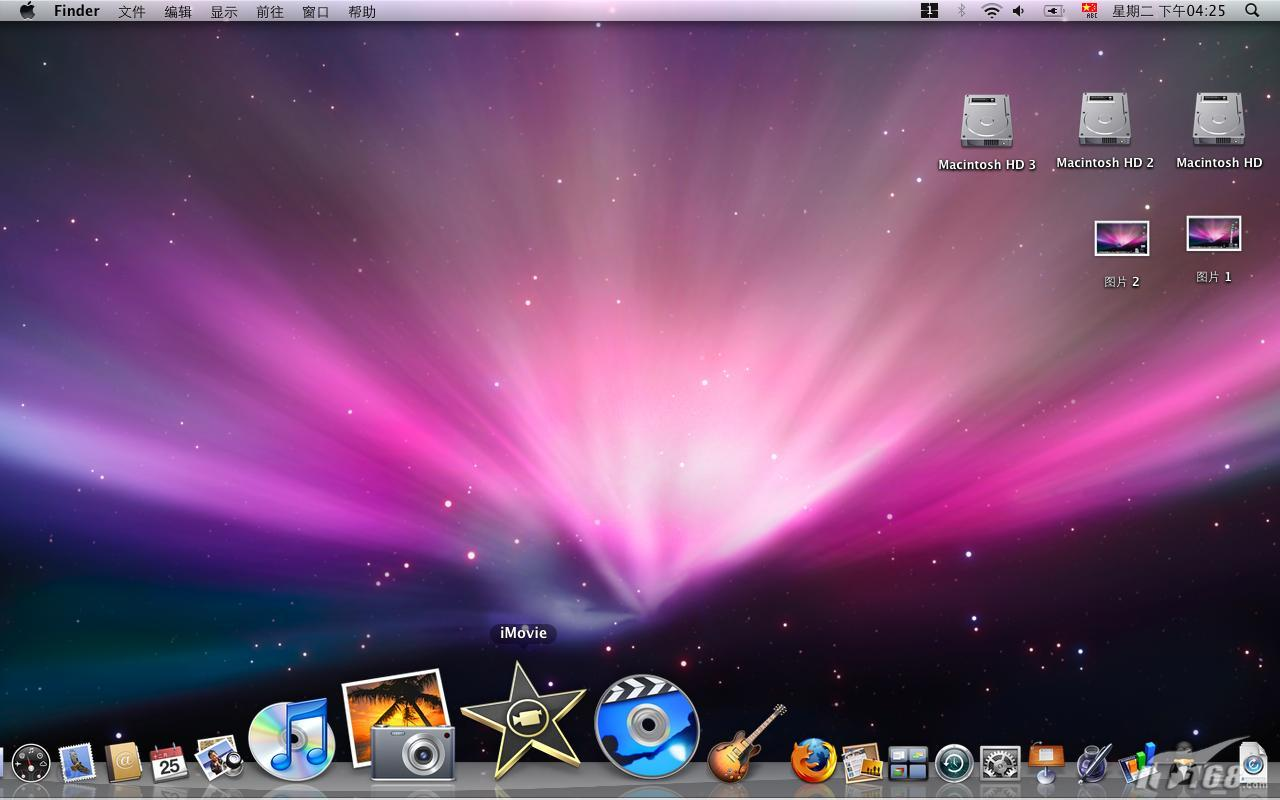Select the 图片 2 image thumbnail
This screenshot has height=800, width=1280.
point(1121,238)
